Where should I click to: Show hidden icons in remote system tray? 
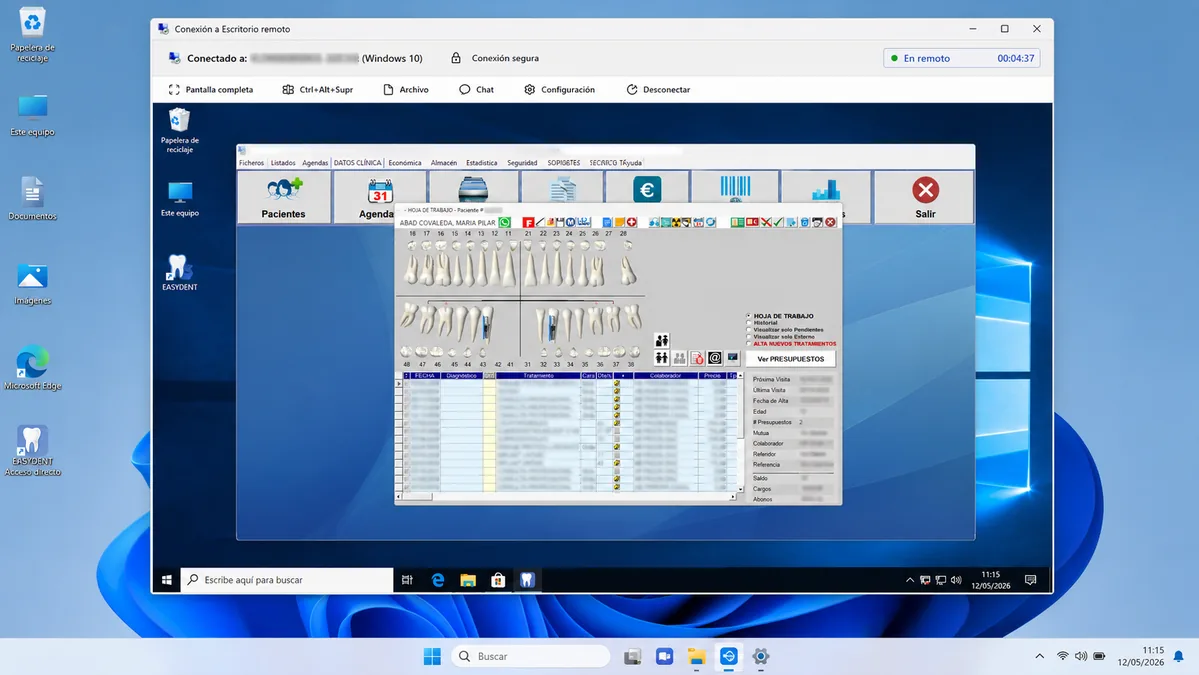click(910, 580)
